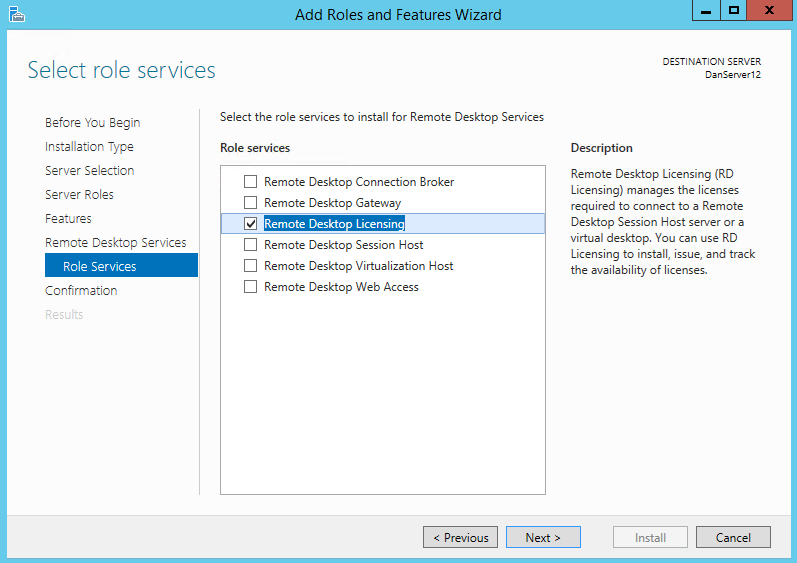The width and height of the screenshot is (797, 563).
Task: Click the wizard icon in the title bar
Action: (x=15, y=14)
